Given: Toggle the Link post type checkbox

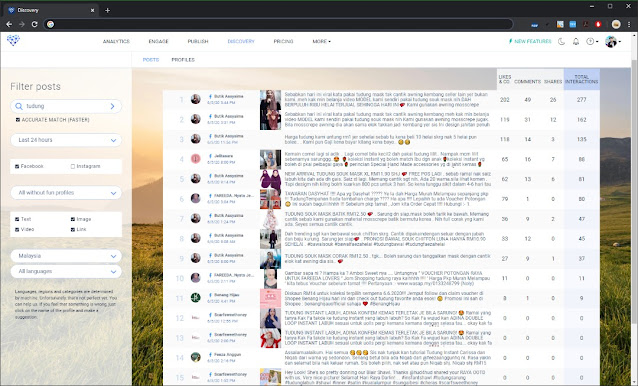Looking at the screenshot, I should (x=73, y=229).
